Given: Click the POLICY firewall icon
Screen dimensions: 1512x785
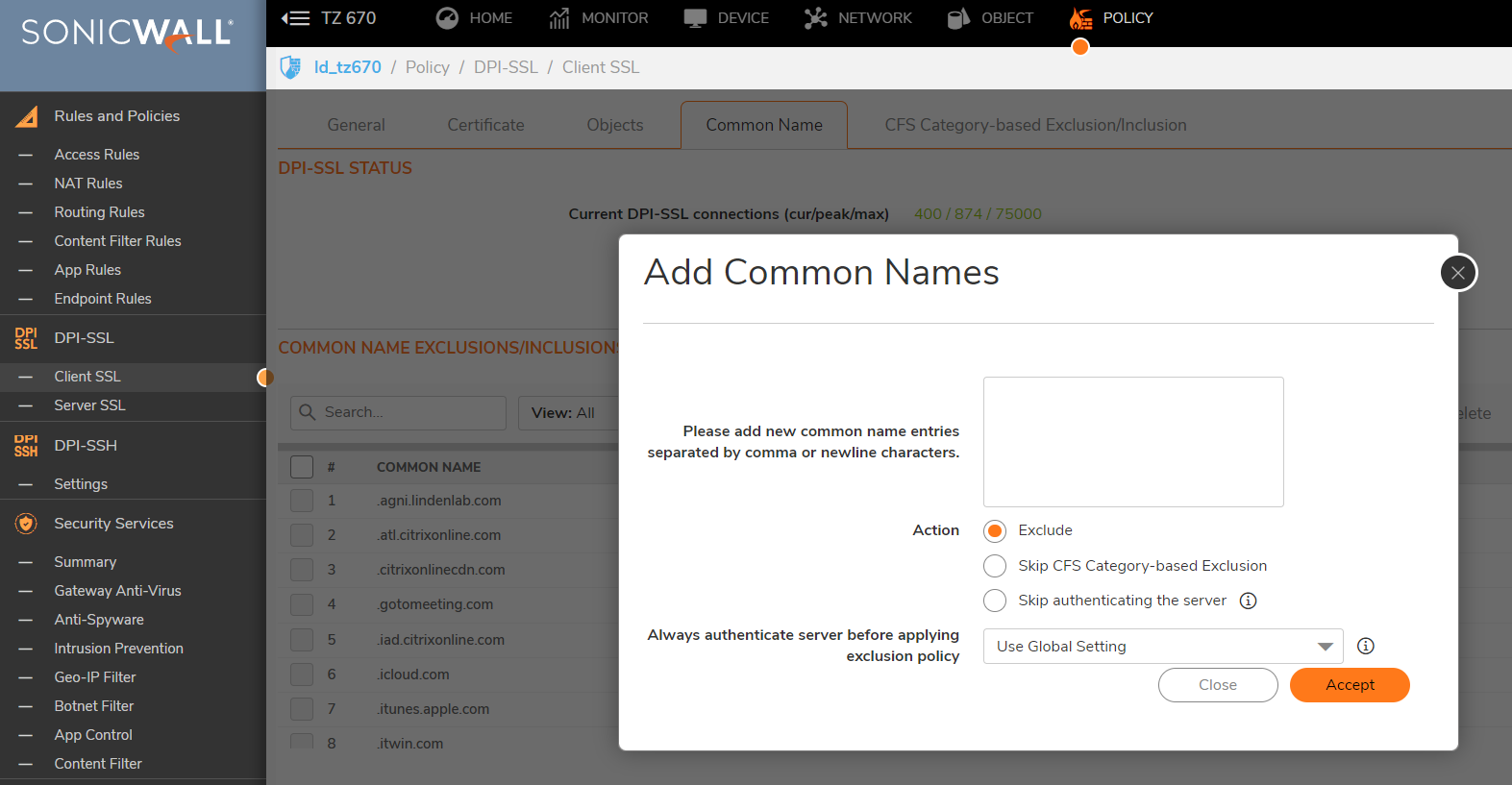Looking at the screenshot, I should click(x=1081, y=18).
